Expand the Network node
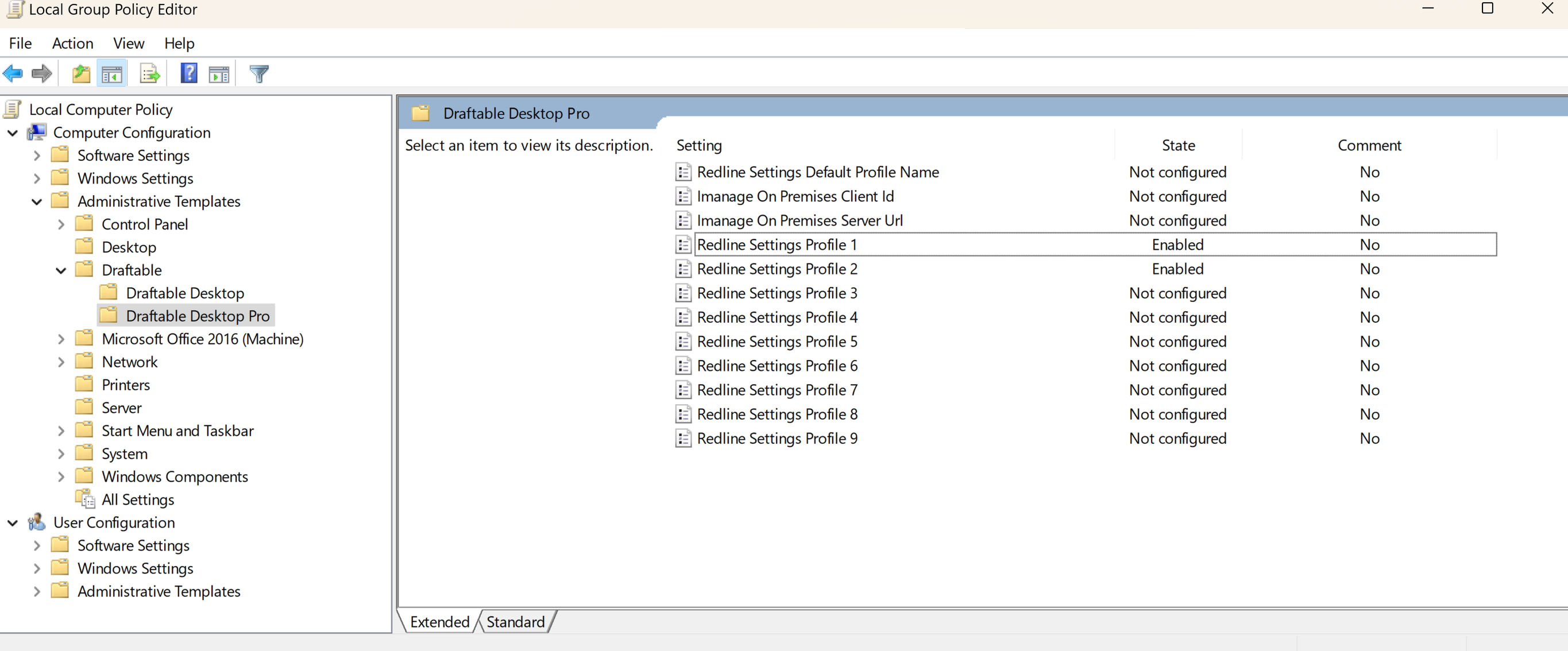 click(61, 362)
